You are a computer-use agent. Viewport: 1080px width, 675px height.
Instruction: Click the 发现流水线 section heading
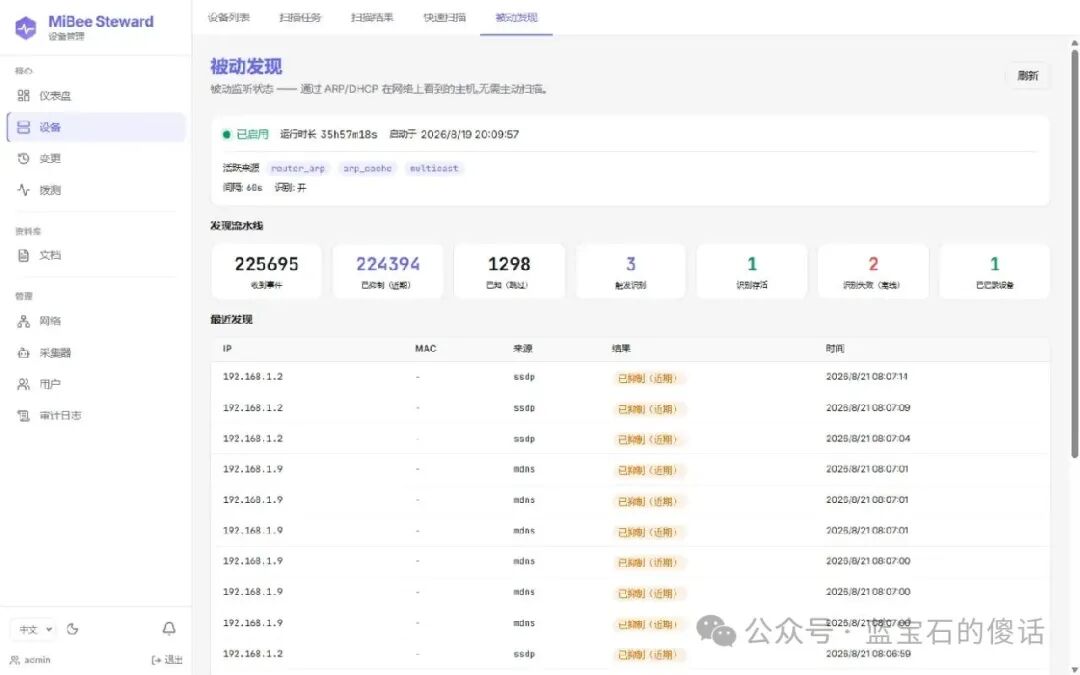pos(236,226)
